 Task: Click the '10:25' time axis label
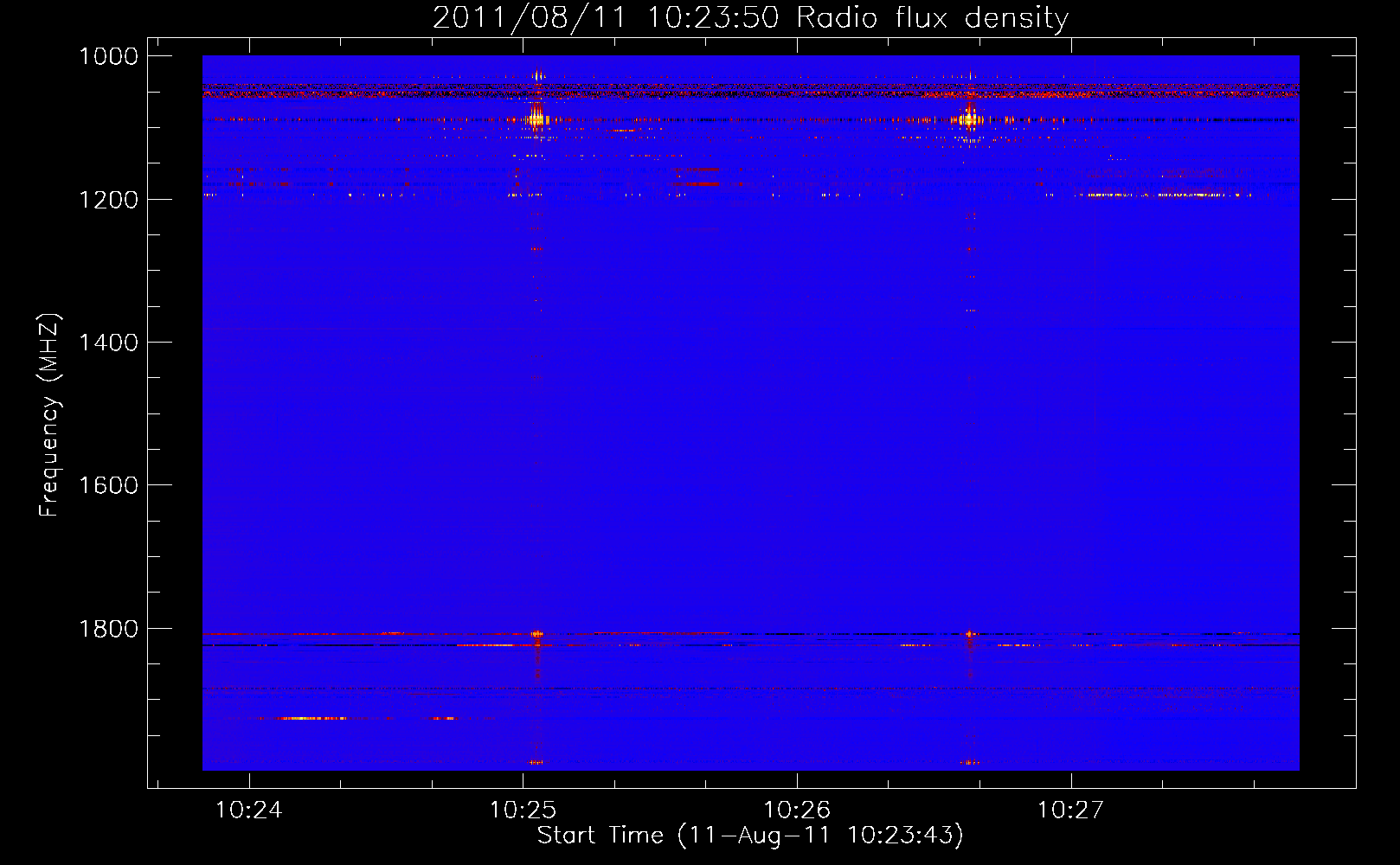pyautogui.click(x=523, y=811)
